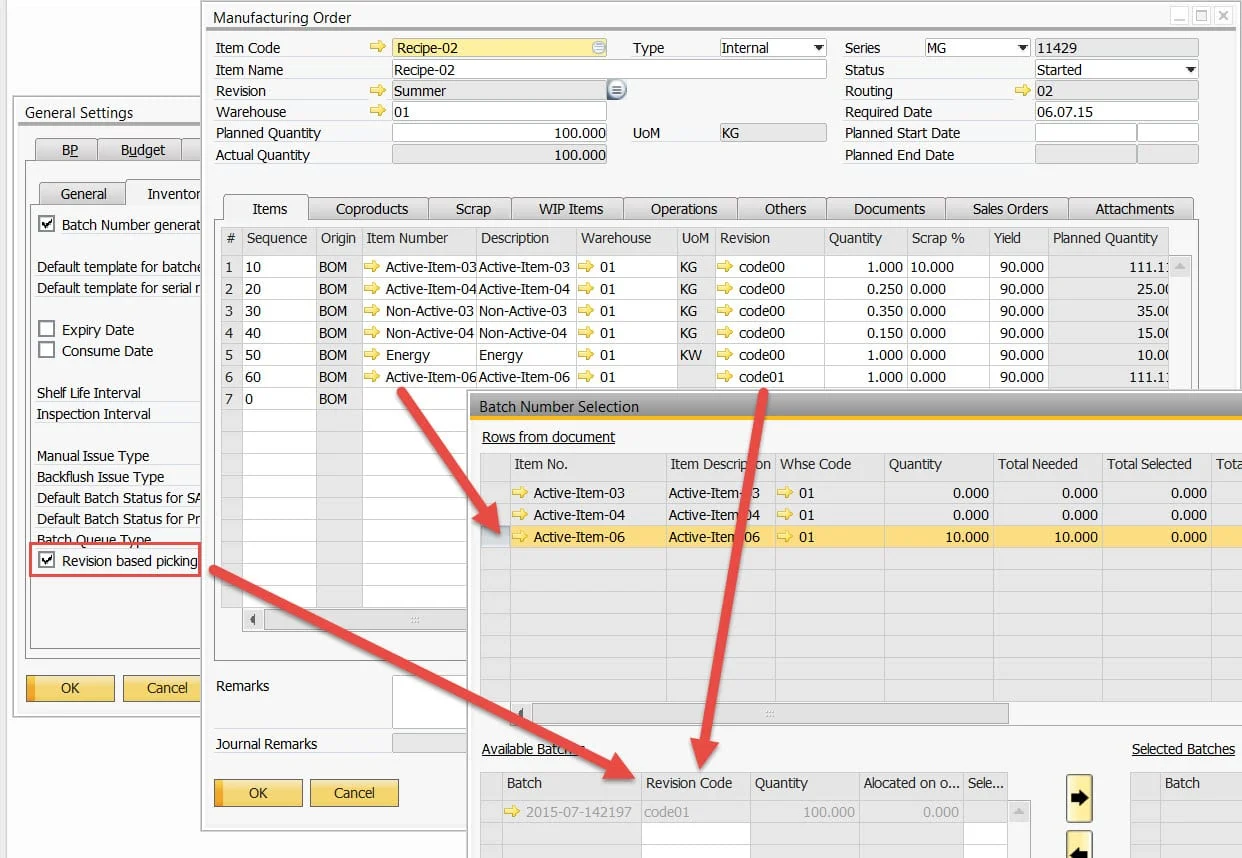
Task: Click the Remarks text box
Action: pos(429,702)
